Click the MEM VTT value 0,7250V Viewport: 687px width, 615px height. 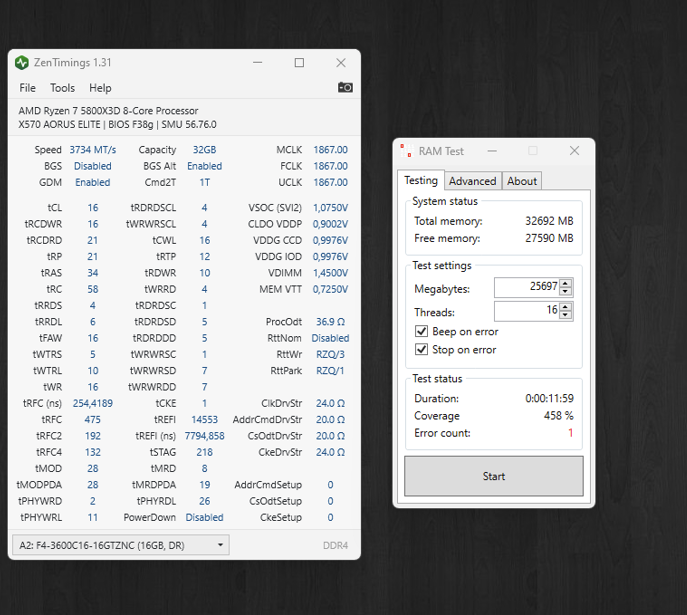coord(330,289)
